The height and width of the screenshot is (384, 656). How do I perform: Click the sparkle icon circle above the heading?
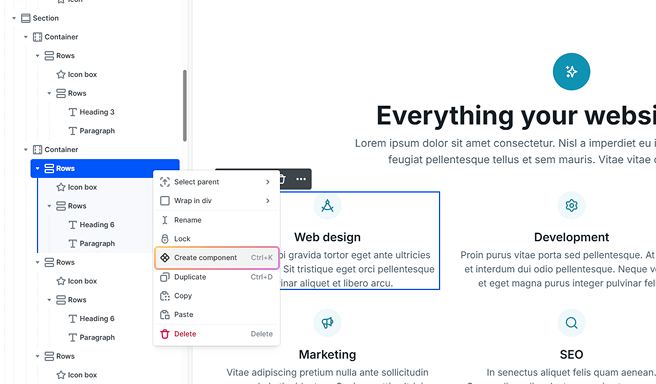click(571, 72)
